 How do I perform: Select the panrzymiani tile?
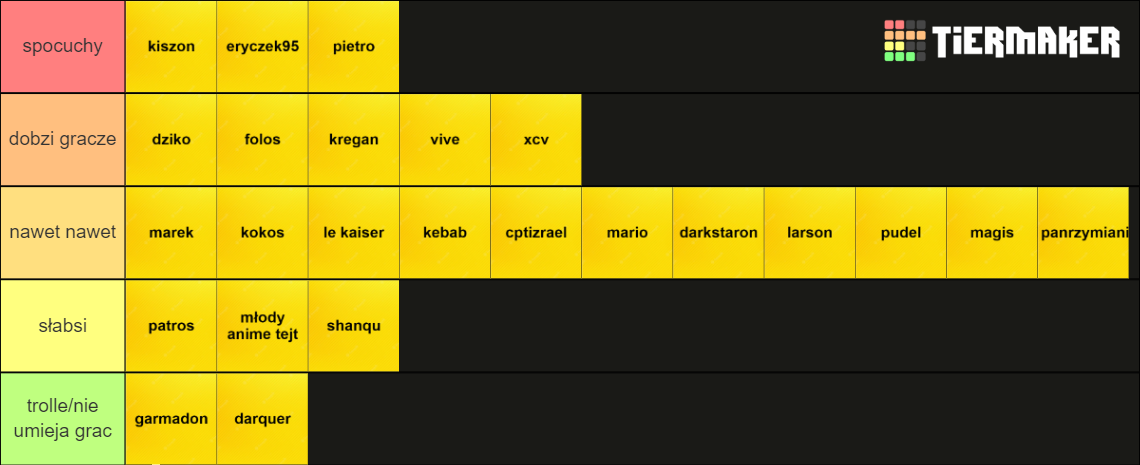1083,232
